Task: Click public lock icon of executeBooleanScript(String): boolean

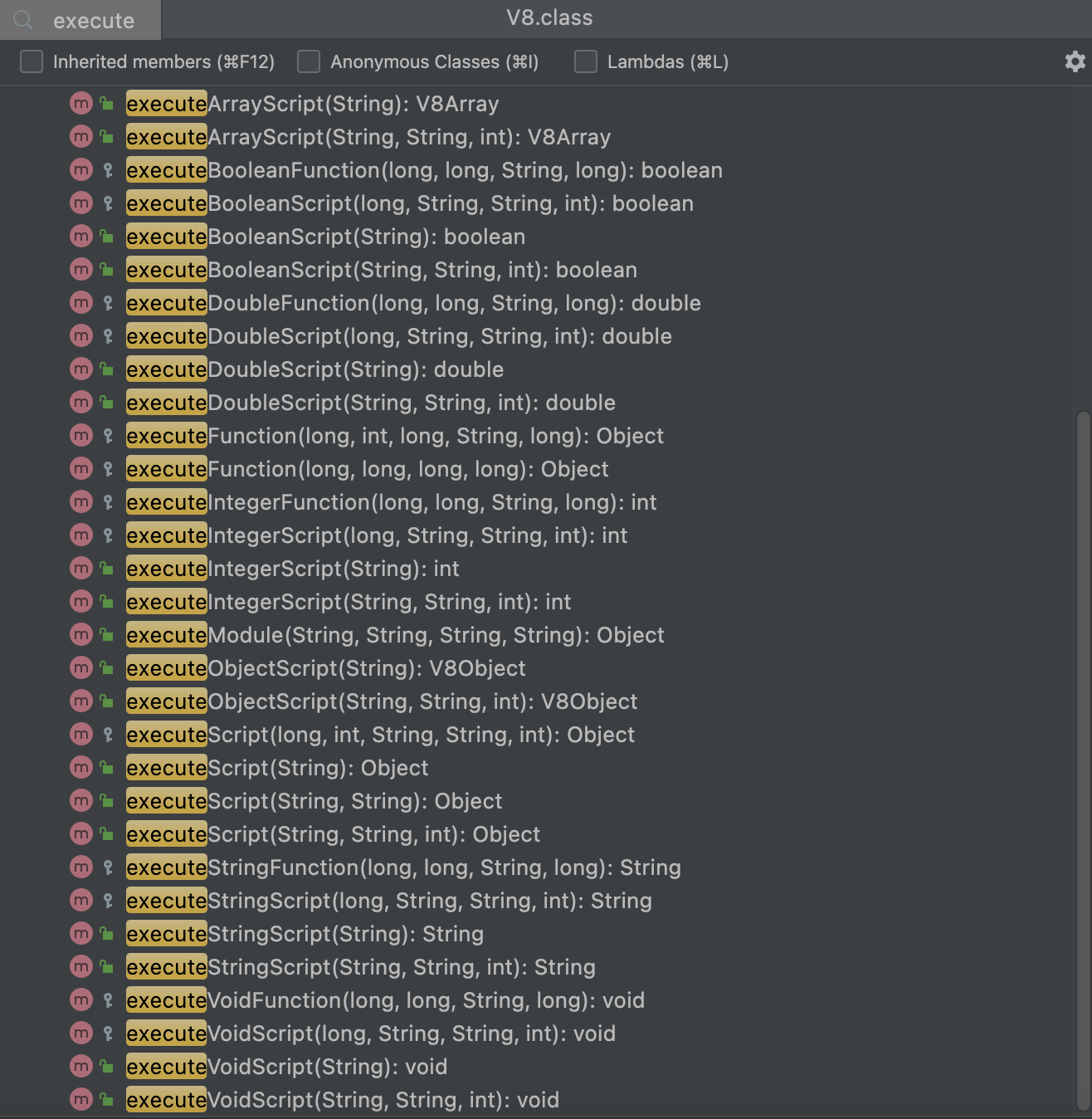Action: click(107, 237)
